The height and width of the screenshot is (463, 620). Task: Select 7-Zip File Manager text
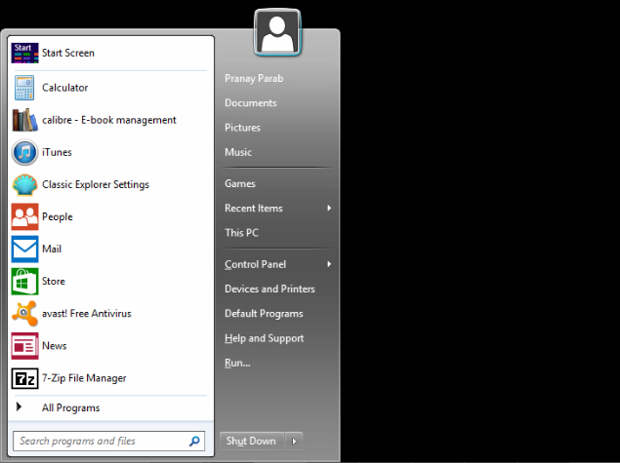84,378
